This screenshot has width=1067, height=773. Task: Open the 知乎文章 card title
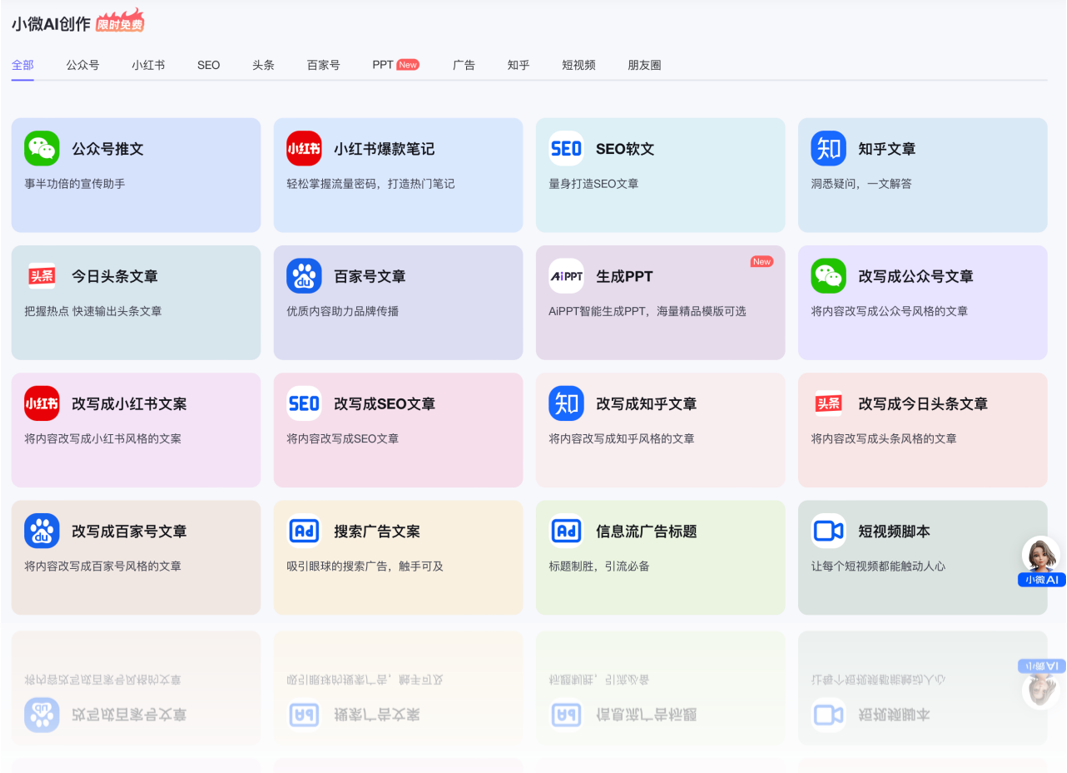point(887,149)
